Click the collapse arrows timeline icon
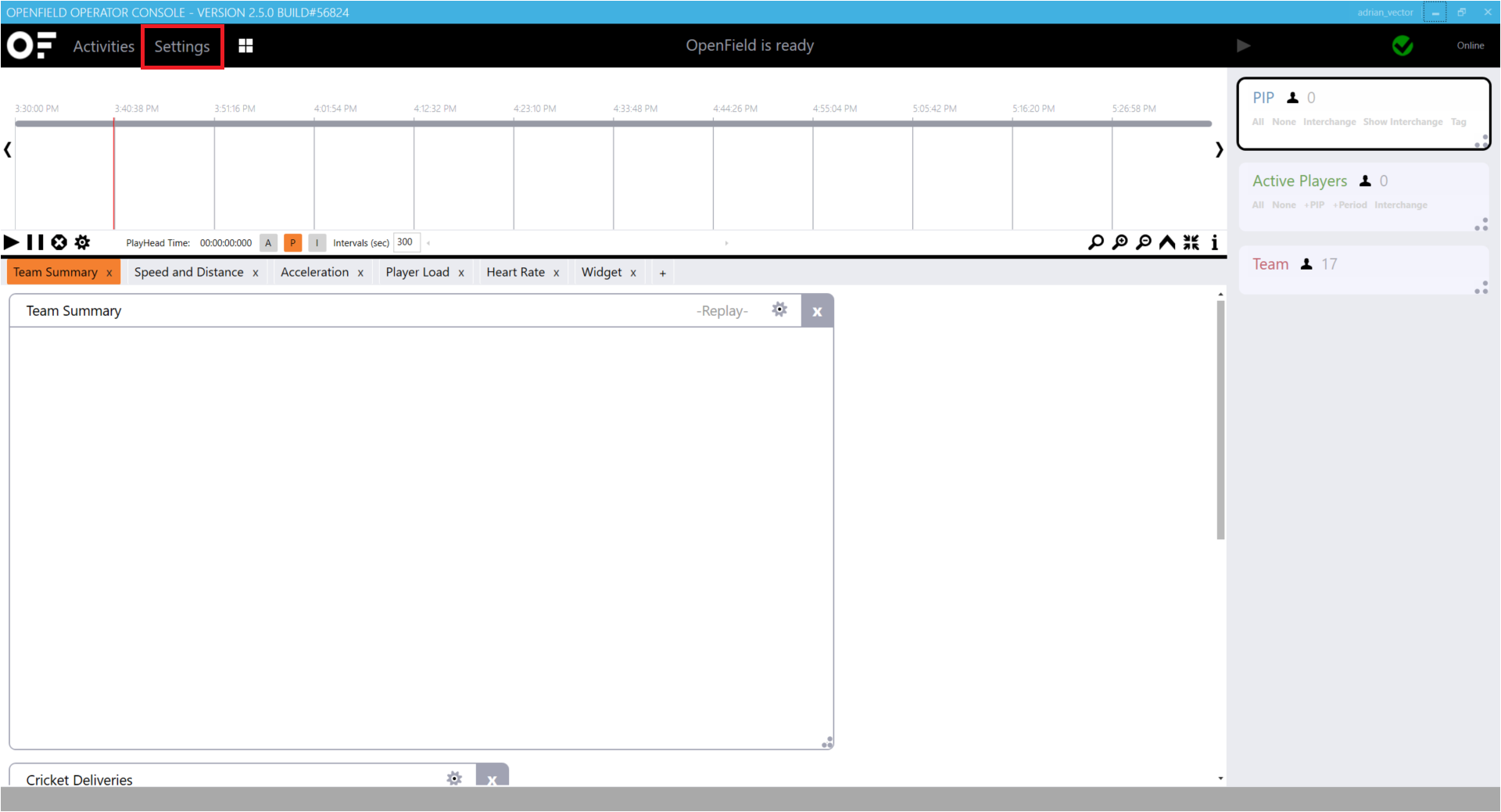 (1191, 242)
